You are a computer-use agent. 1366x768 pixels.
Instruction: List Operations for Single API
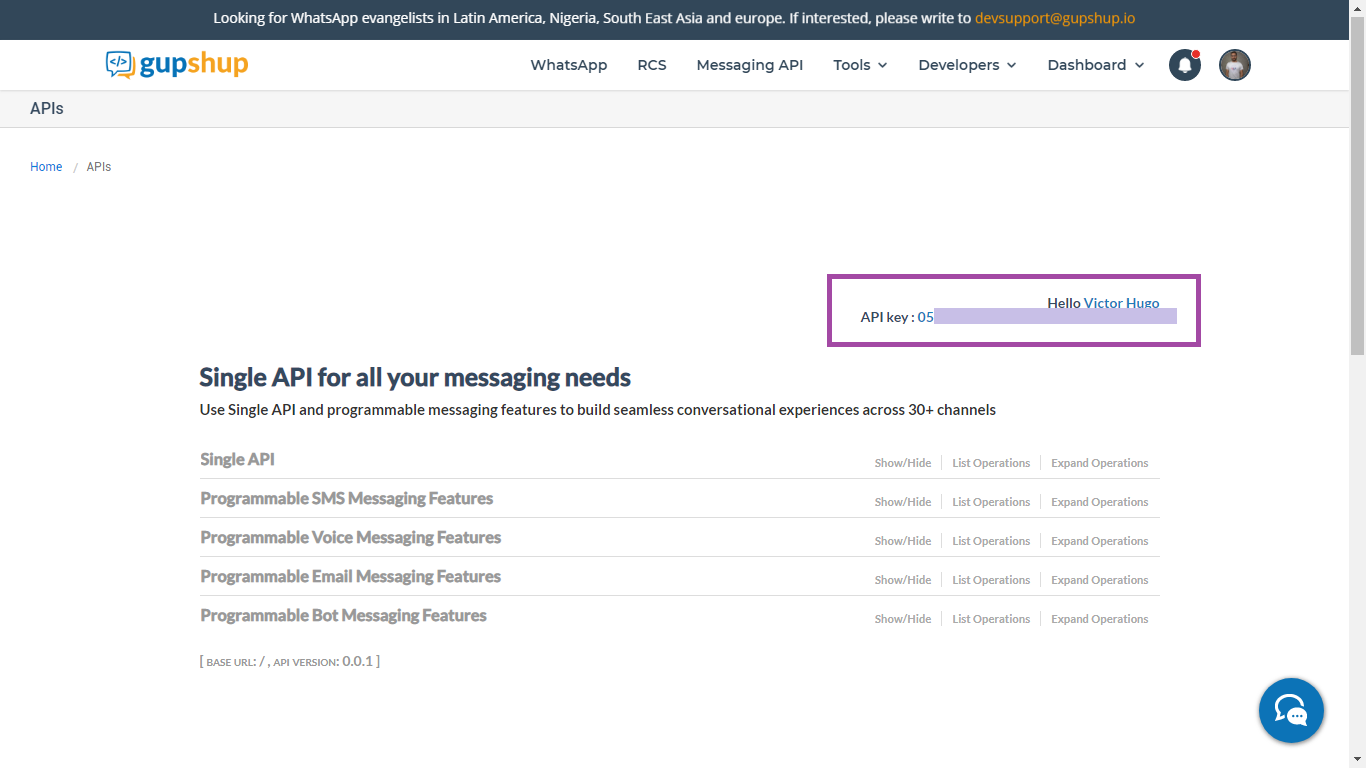coord(991,463)
